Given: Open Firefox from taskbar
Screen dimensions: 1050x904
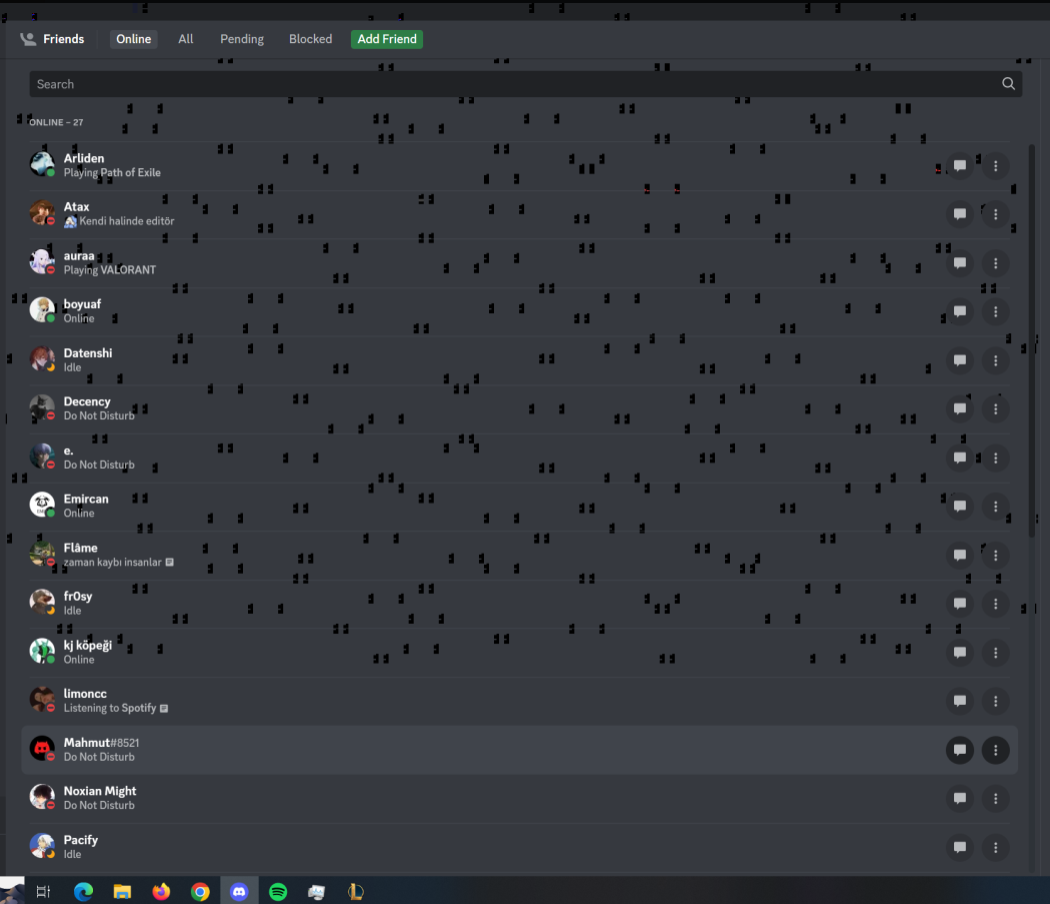Looking at the screenshot, I should point(161,891).
